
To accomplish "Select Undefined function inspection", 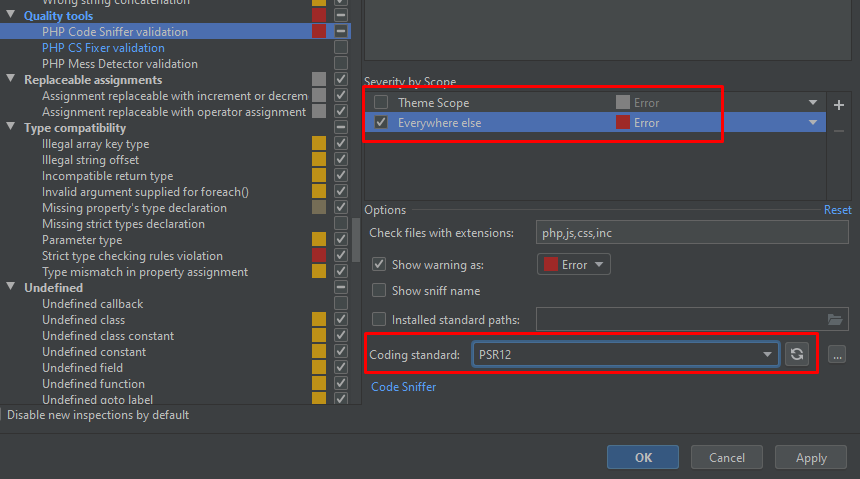I will pos(93,384).
